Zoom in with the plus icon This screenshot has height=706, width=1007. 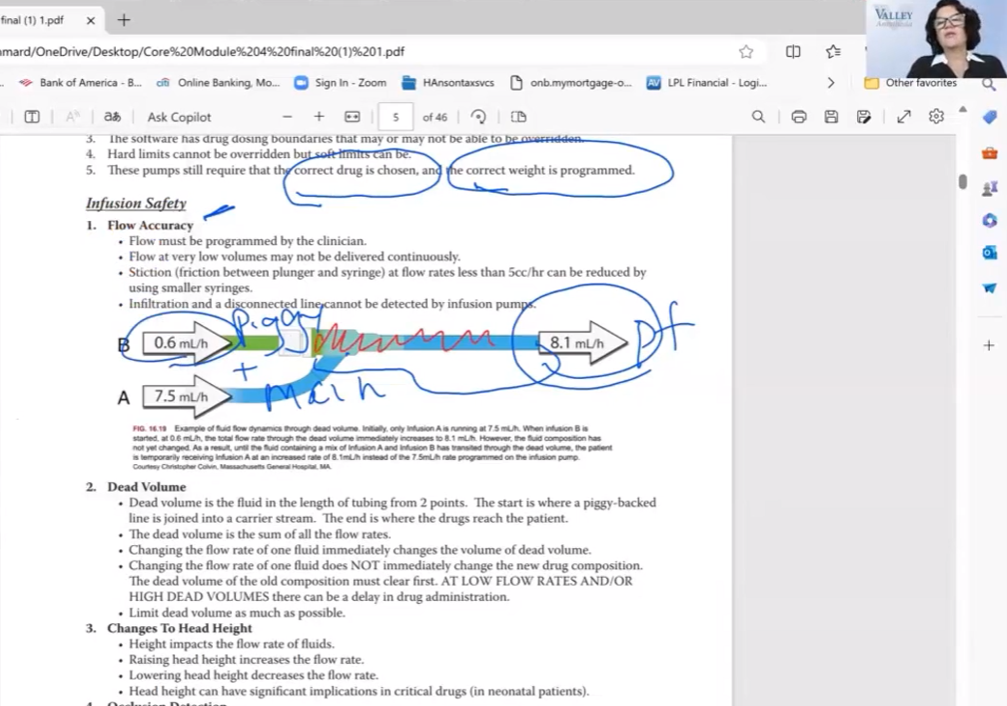pos(319,117)
